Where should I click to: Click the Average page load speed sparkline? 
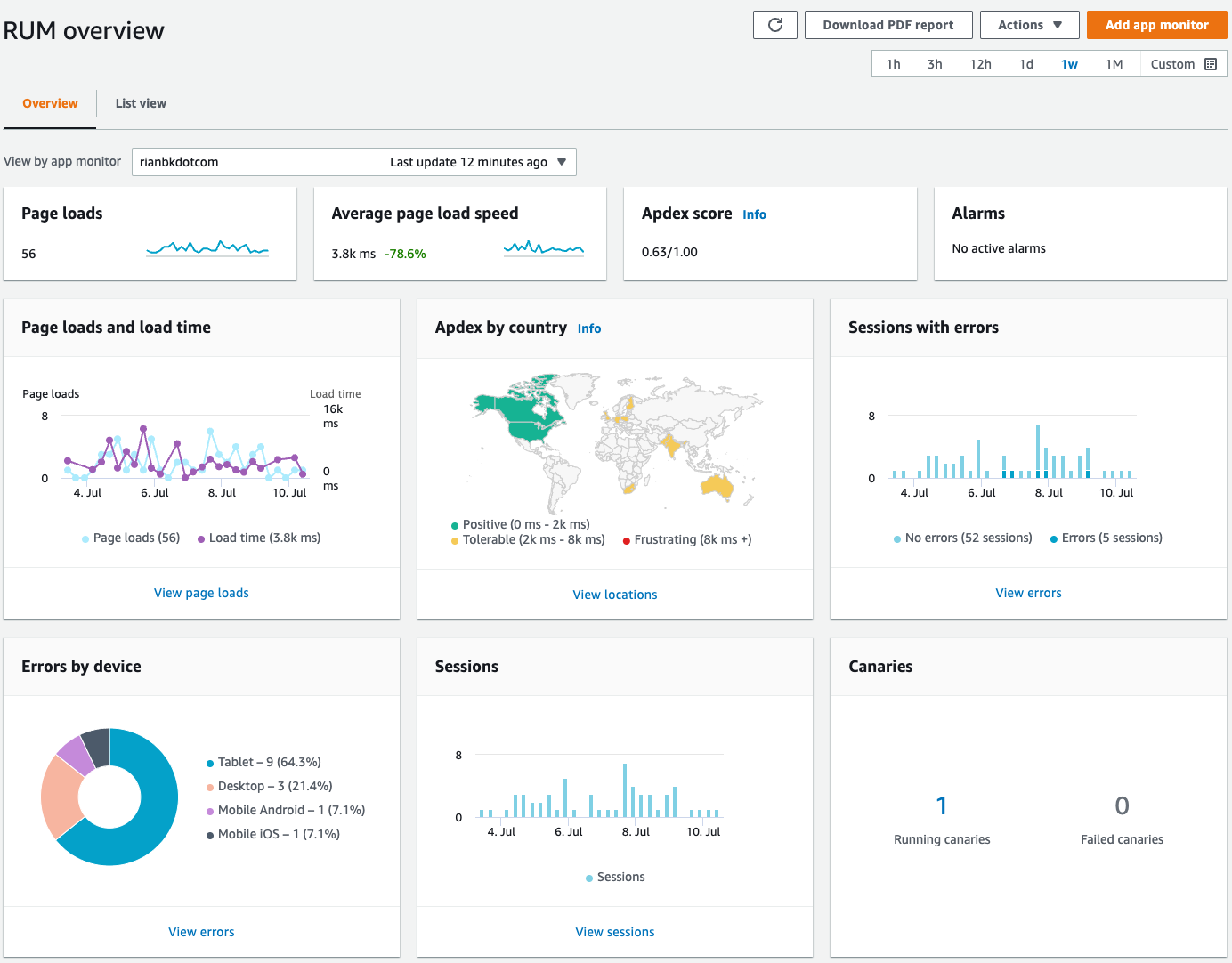click(x=544, y=247)
